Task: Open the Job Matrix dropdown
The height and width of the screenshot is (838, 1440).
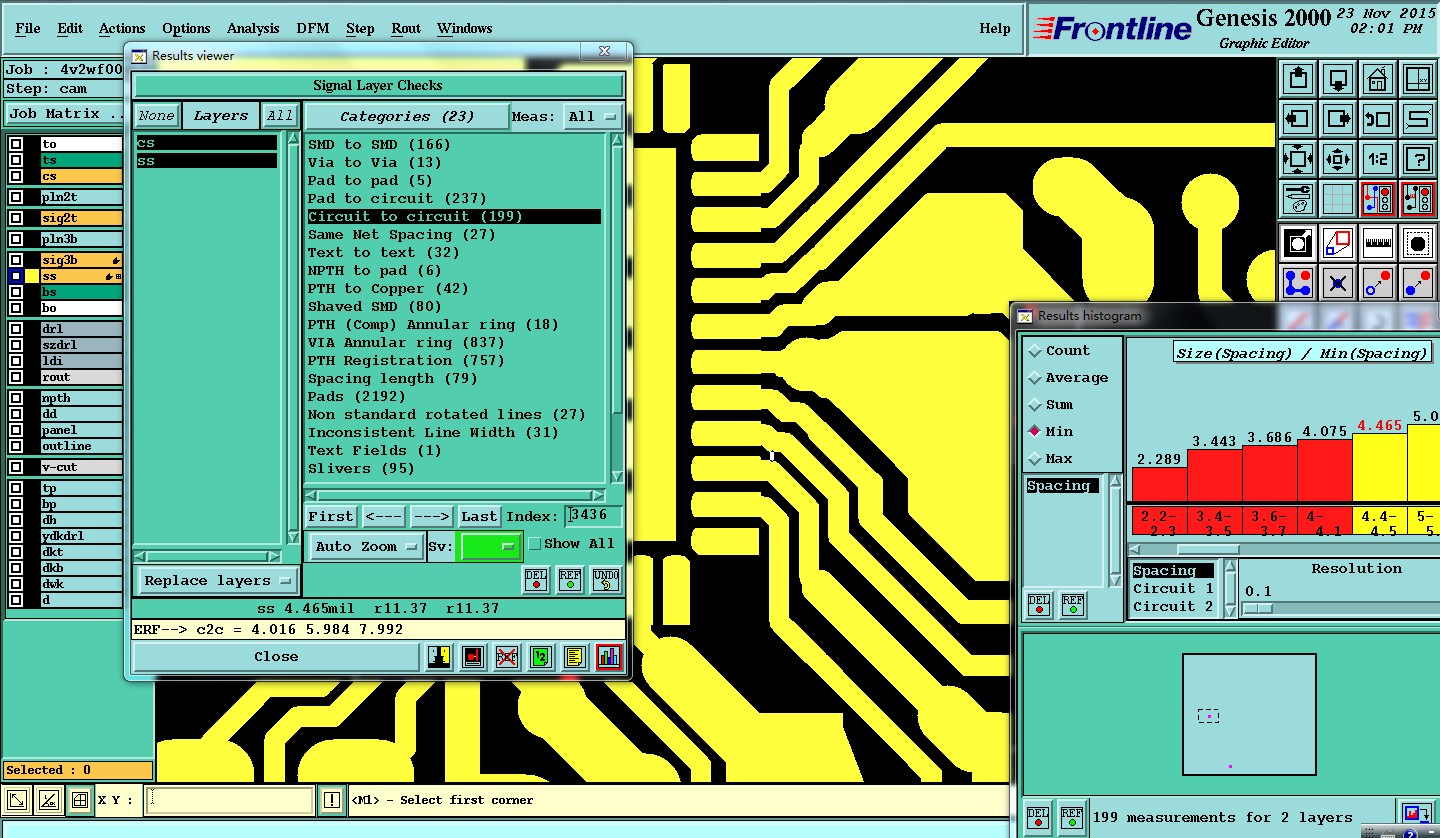Action: click(x=63, y=114)
